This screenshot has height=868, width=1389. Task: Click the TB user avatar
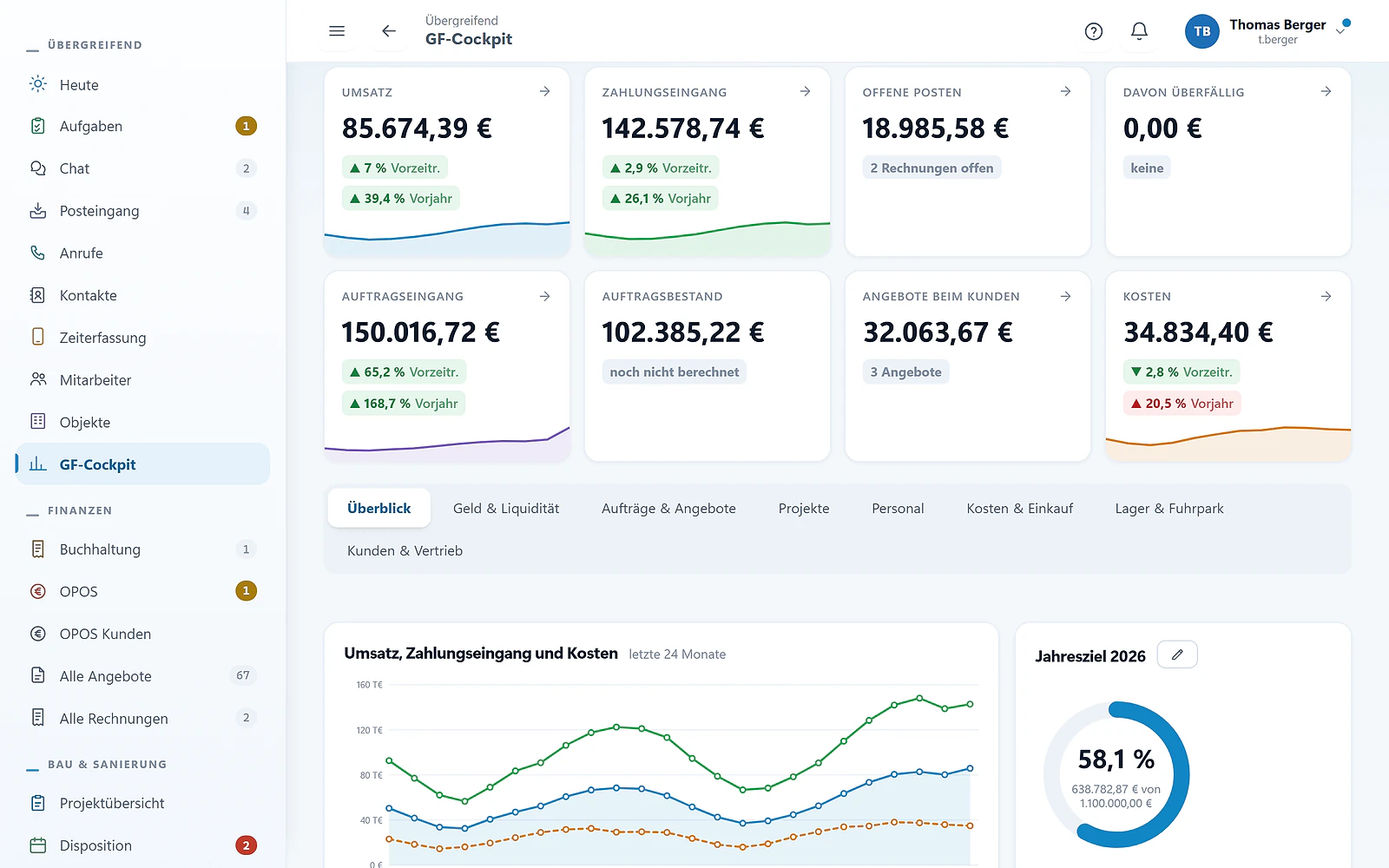pos(1202,31)
